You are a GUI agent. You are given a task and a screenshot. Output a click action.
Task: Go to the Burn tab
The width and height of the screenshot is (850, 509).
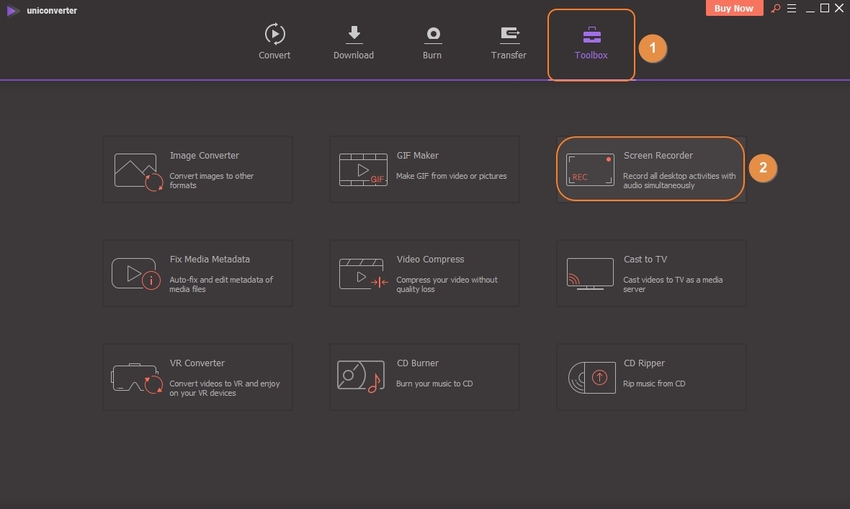(432, 42)
